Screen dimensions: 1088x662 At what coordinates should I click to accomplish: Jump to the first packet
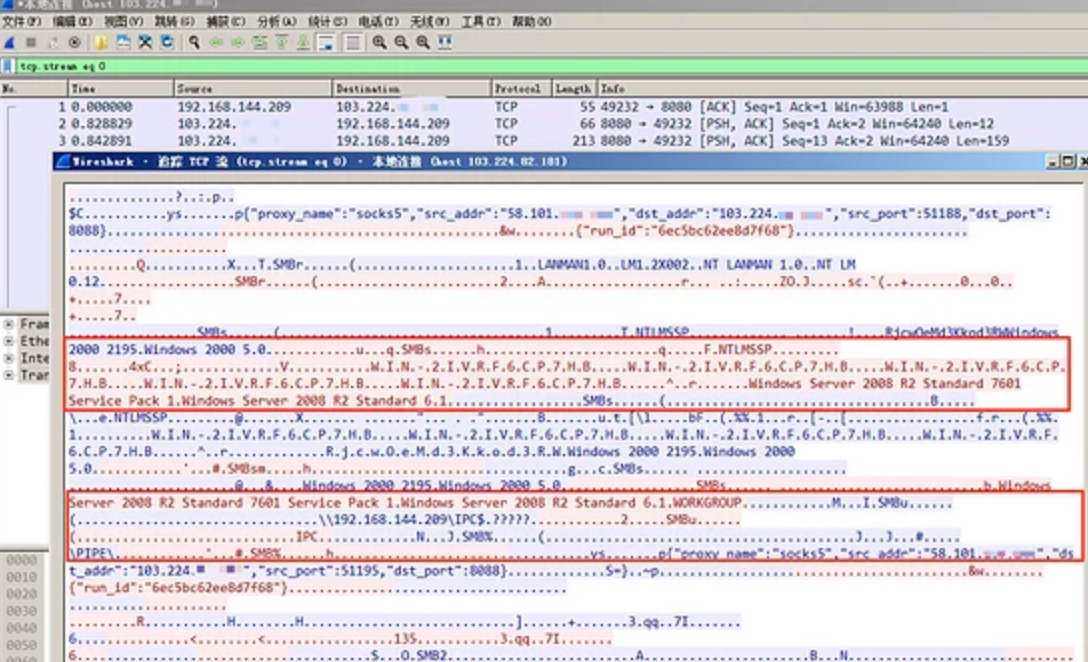point(282,43)
